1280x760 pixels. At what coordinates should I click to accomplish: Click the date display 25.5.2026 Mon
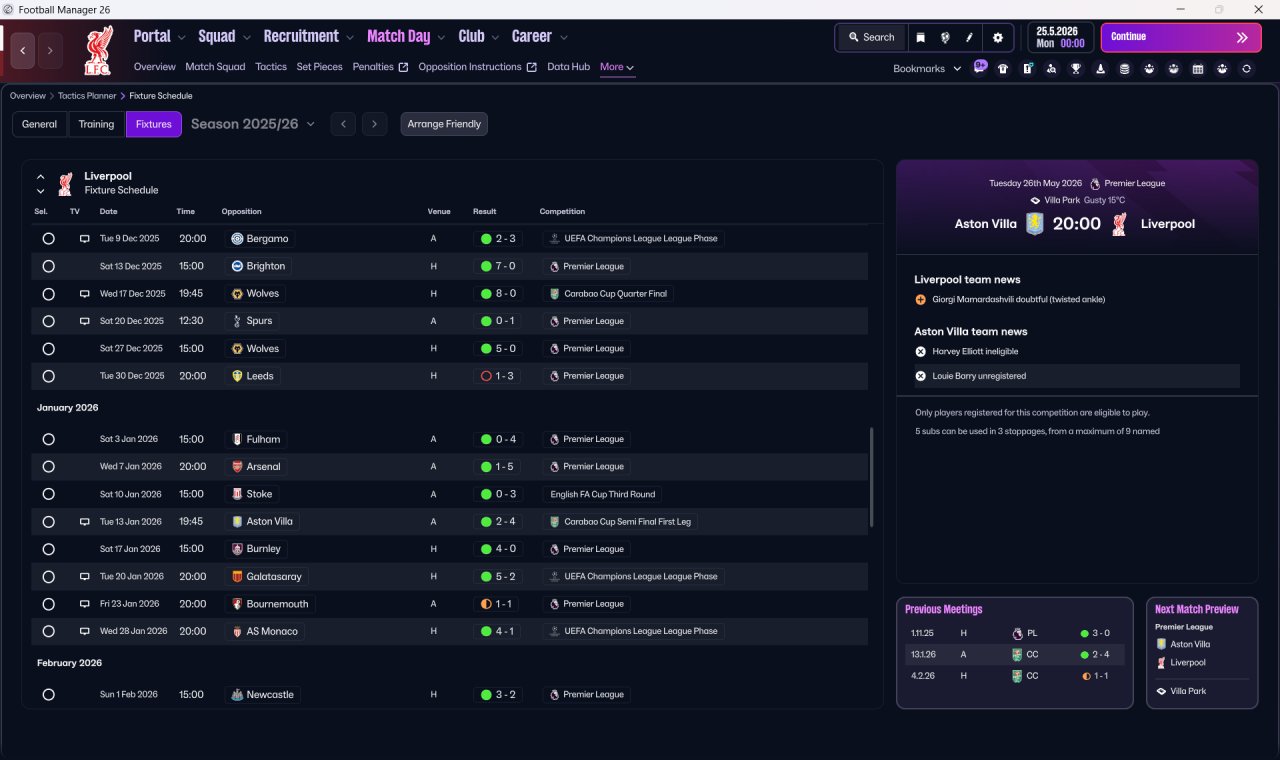click(1061, 38)
